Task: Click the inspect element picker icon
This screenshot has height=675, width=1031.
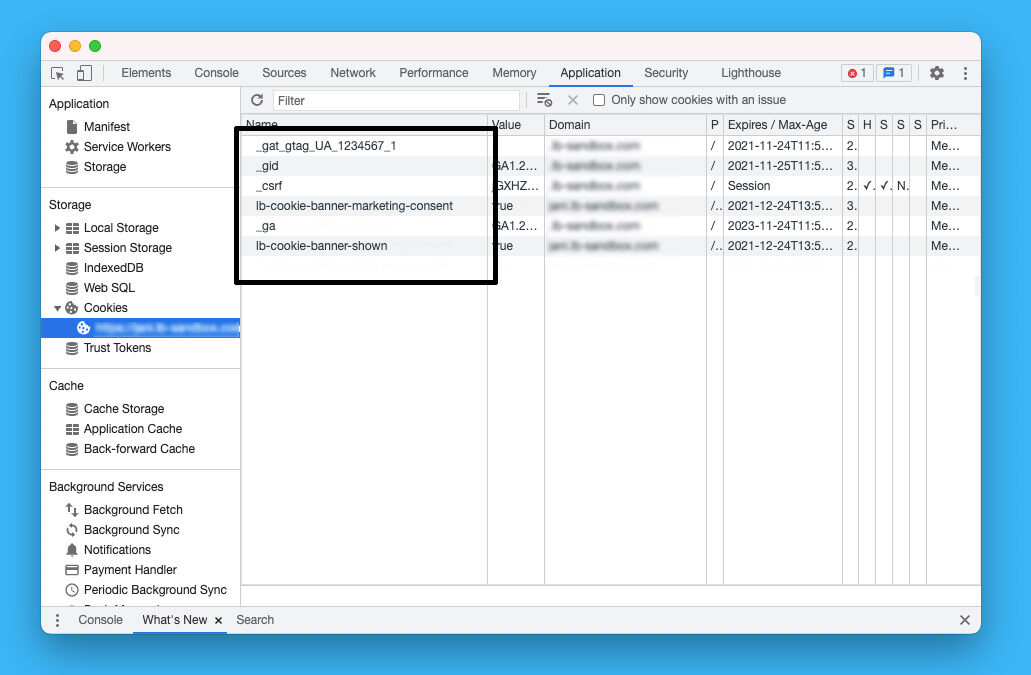Action: click(58, 73)
